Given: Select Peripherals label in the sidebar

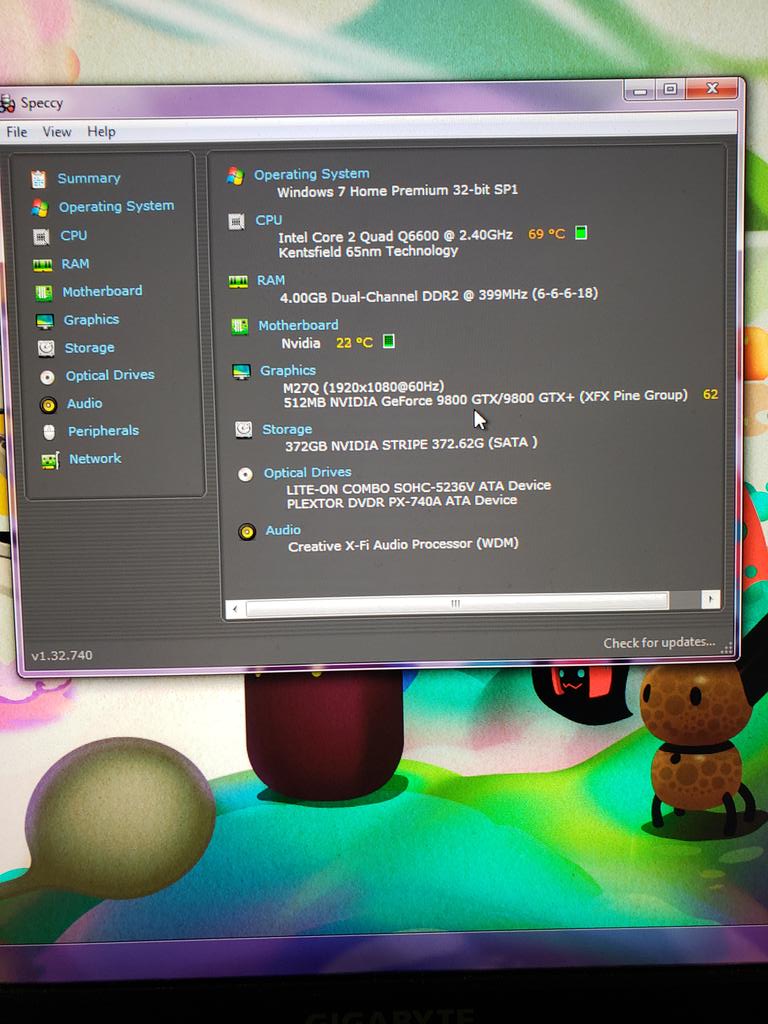Looking at the screenshot, I should click(x=103, y=431).
